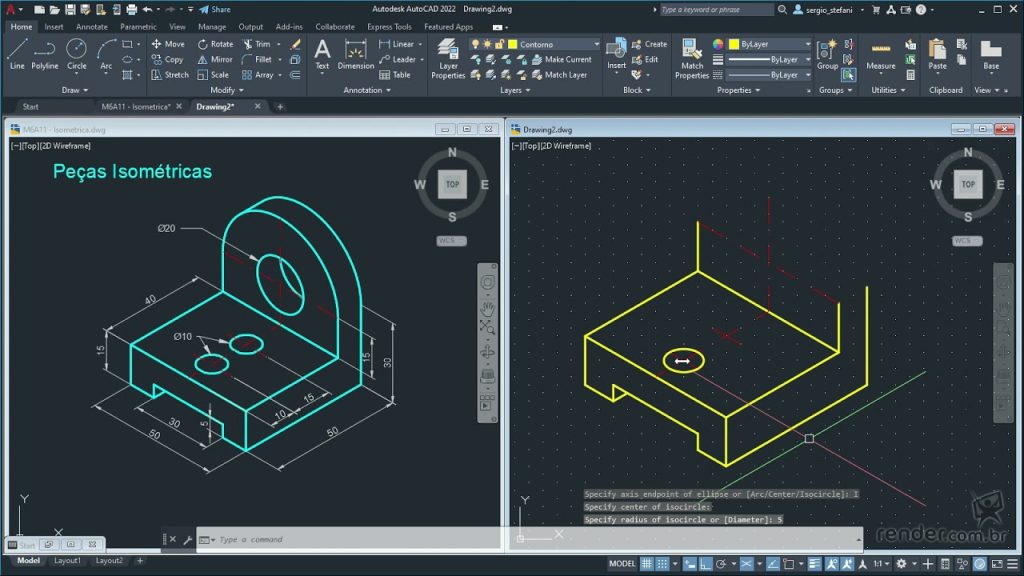Toggle grid display in status bar
Screen dimensions: 1024x576
click(x=648, y=564)
